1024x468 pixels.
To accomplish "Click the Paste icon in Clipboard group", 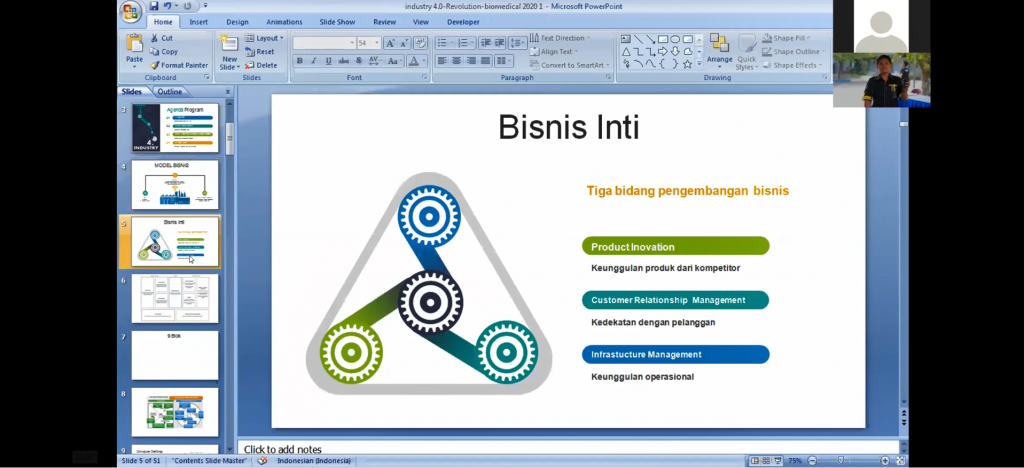I will tap(134, 46).
